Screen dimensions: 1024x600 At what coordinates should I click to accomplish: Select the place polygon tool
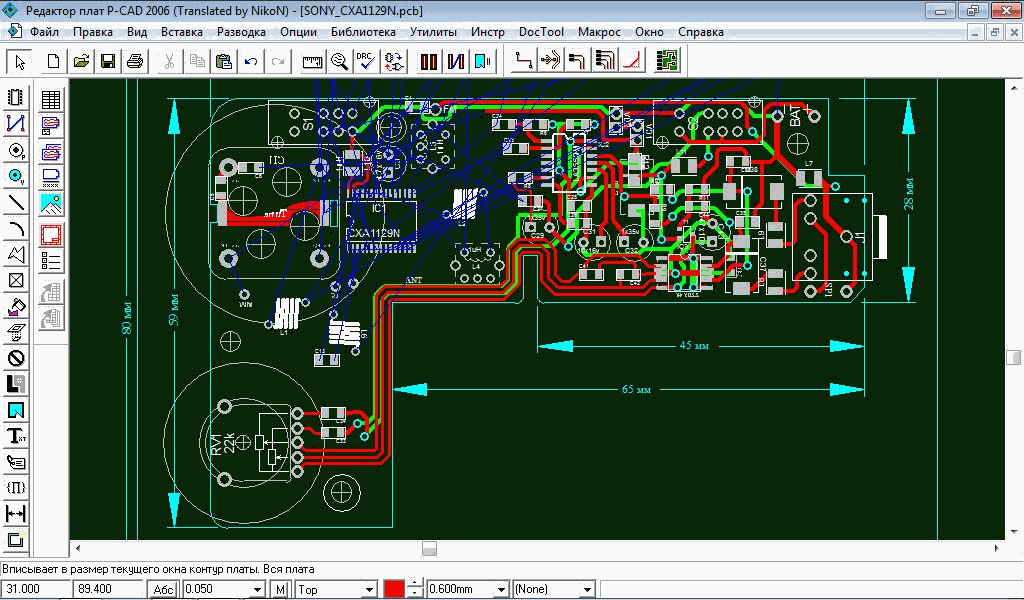coord(16,254)
